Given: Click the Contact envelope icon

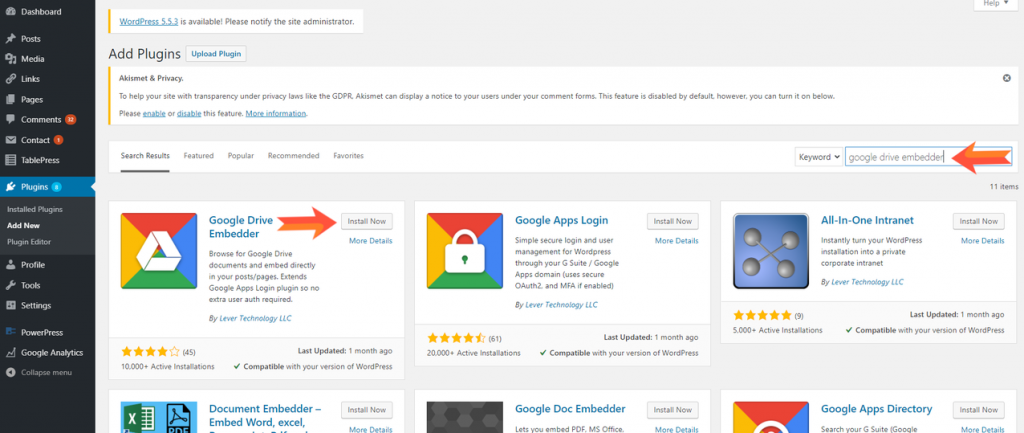Looking at the screenshot, I should [10, 140].
